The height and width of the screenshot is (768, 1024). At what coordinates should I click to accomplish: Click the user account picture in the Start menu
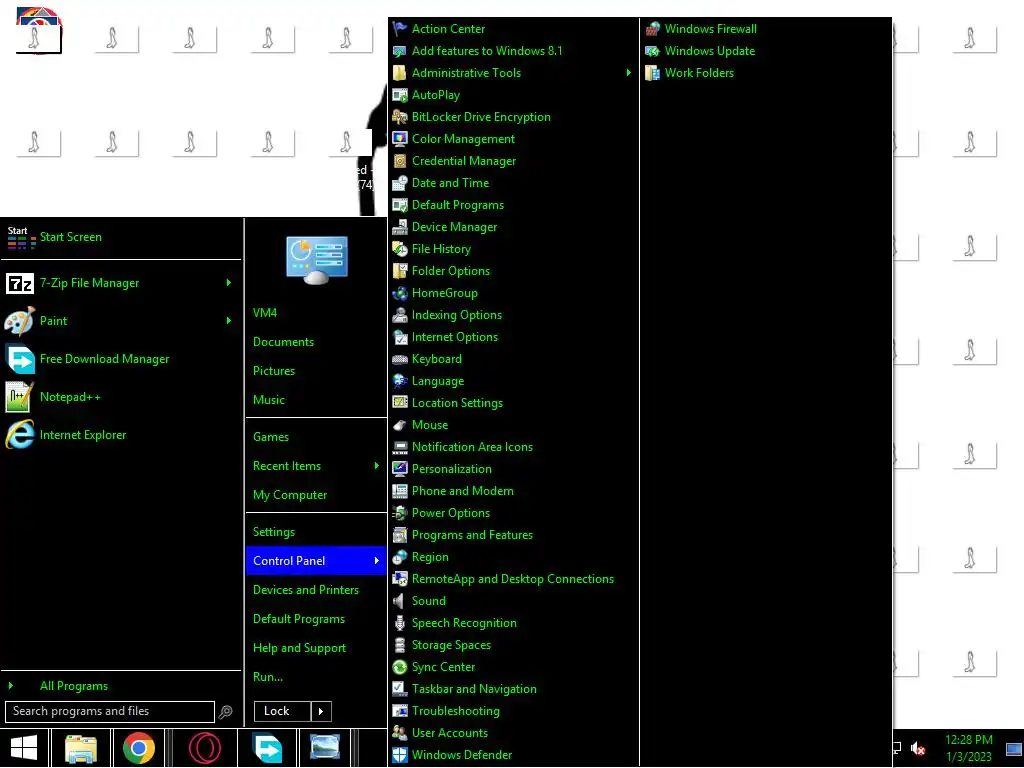coord(317,260)
